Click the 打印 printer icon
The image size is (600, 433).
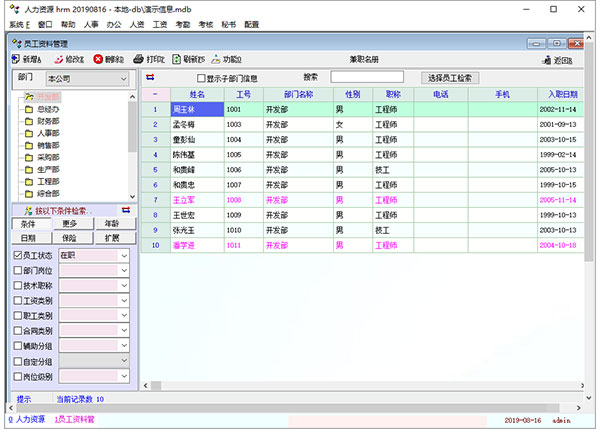pyautogui.click(x=138, y=59)
